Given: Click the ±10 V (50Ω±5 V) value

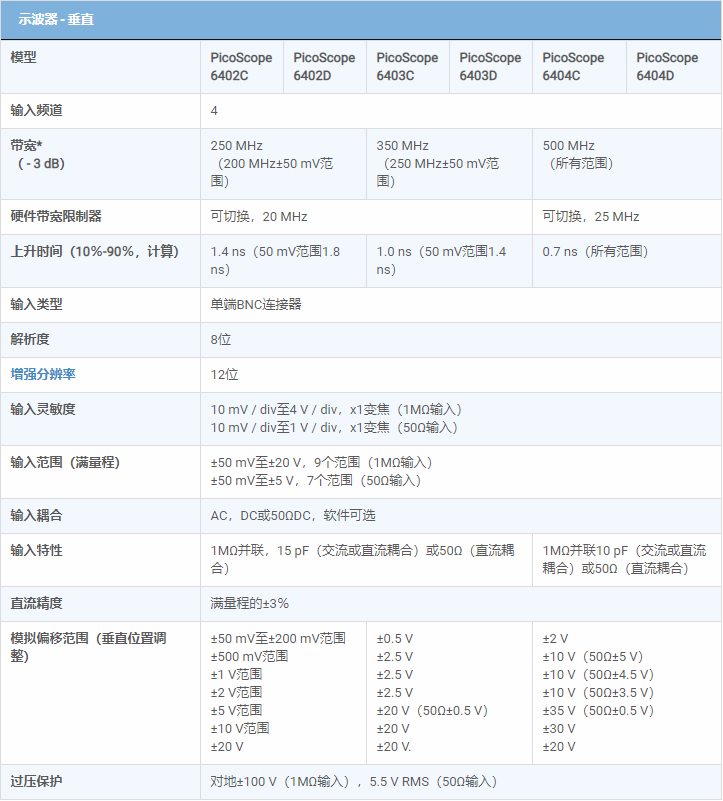Looking at the screenshot, I should 593,657.
